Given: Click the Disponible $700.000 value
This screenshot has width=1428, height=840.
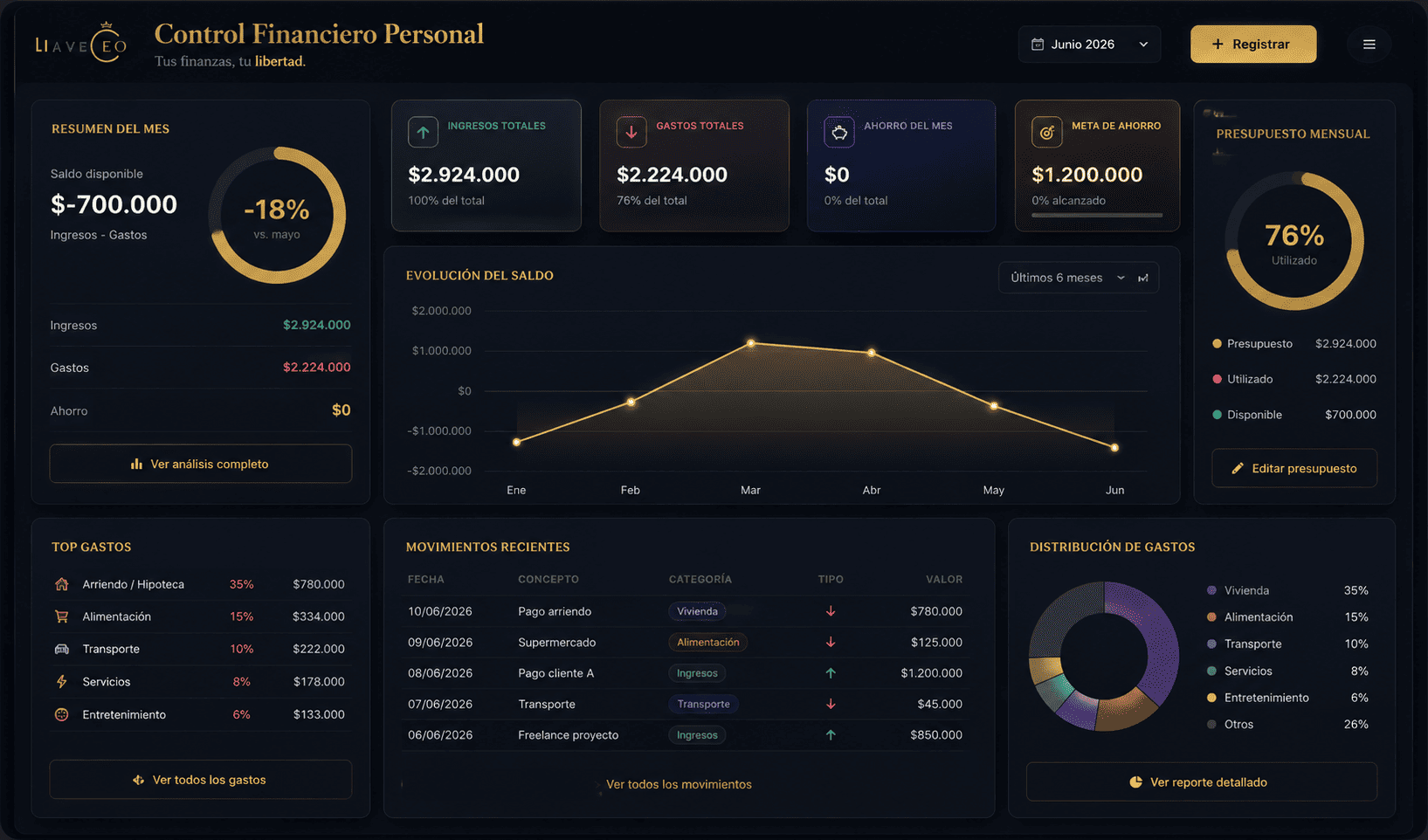Looking at the screenshot, I should click(1350, 415).
